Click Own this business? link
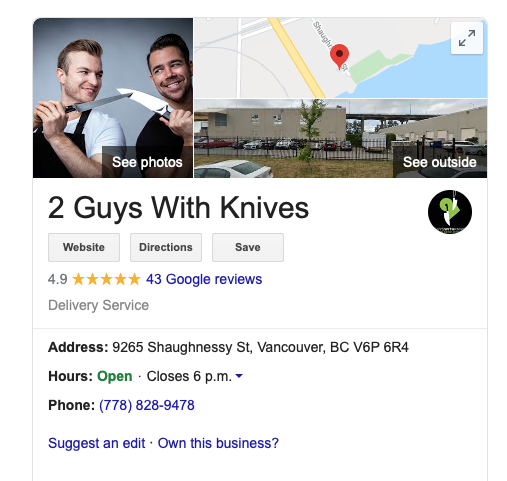 (x=218, y=443)
